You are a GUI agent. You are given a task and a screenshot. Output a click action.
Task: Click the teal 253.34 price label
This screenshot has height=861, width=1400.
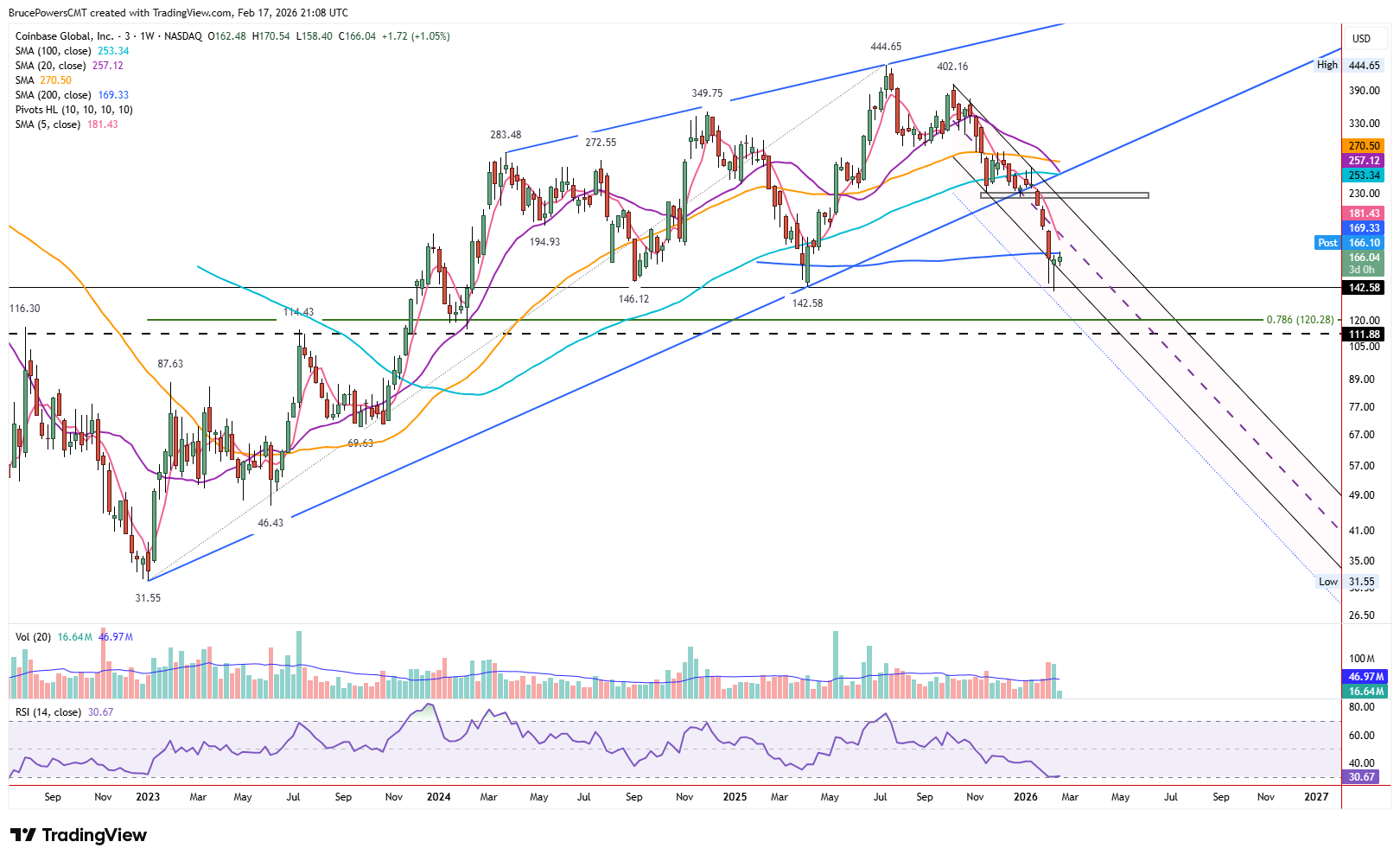click(x=1364, y=175)
